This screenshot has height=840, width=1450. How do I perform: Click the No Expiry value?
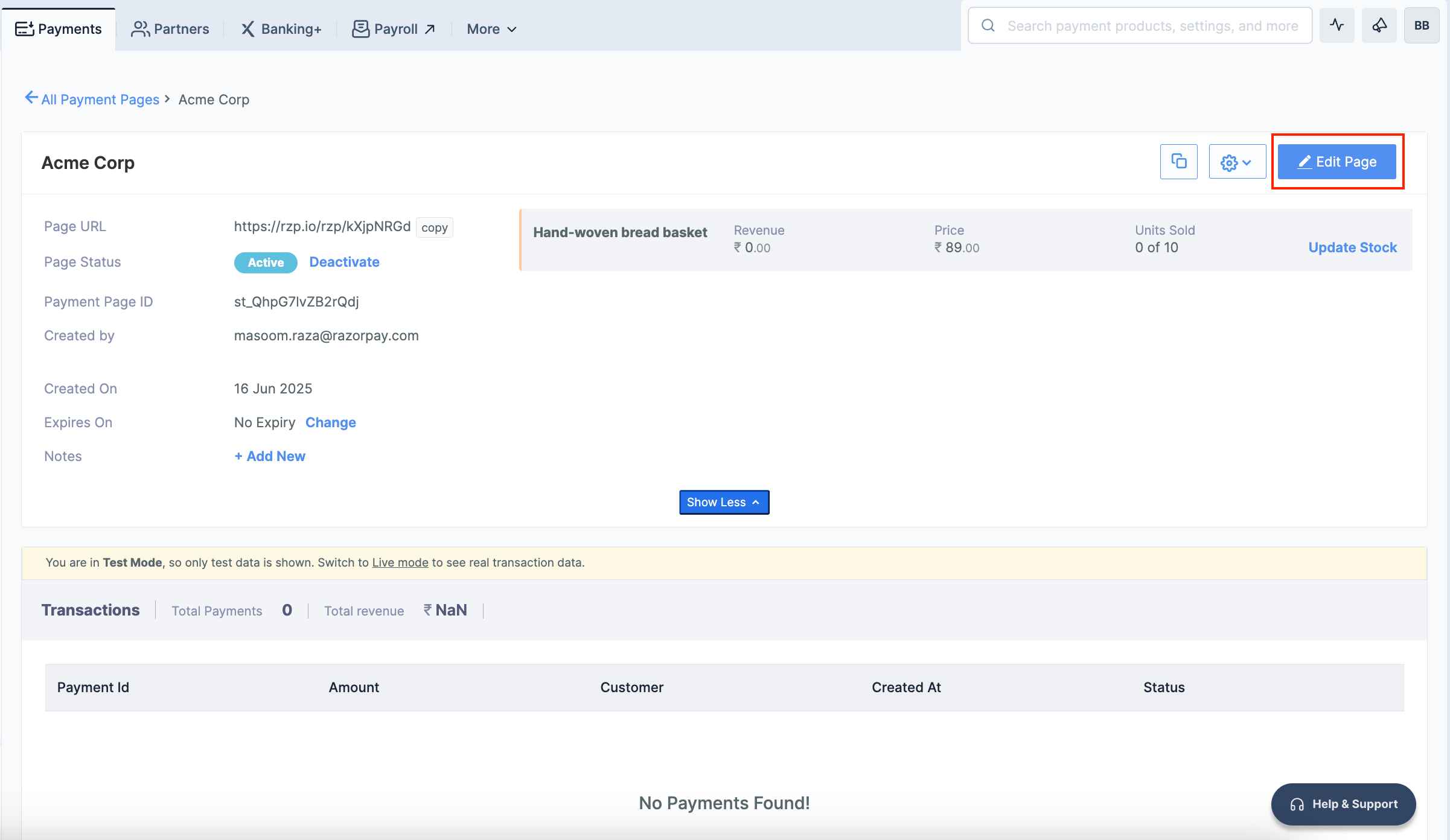click(x=264, y=422)
